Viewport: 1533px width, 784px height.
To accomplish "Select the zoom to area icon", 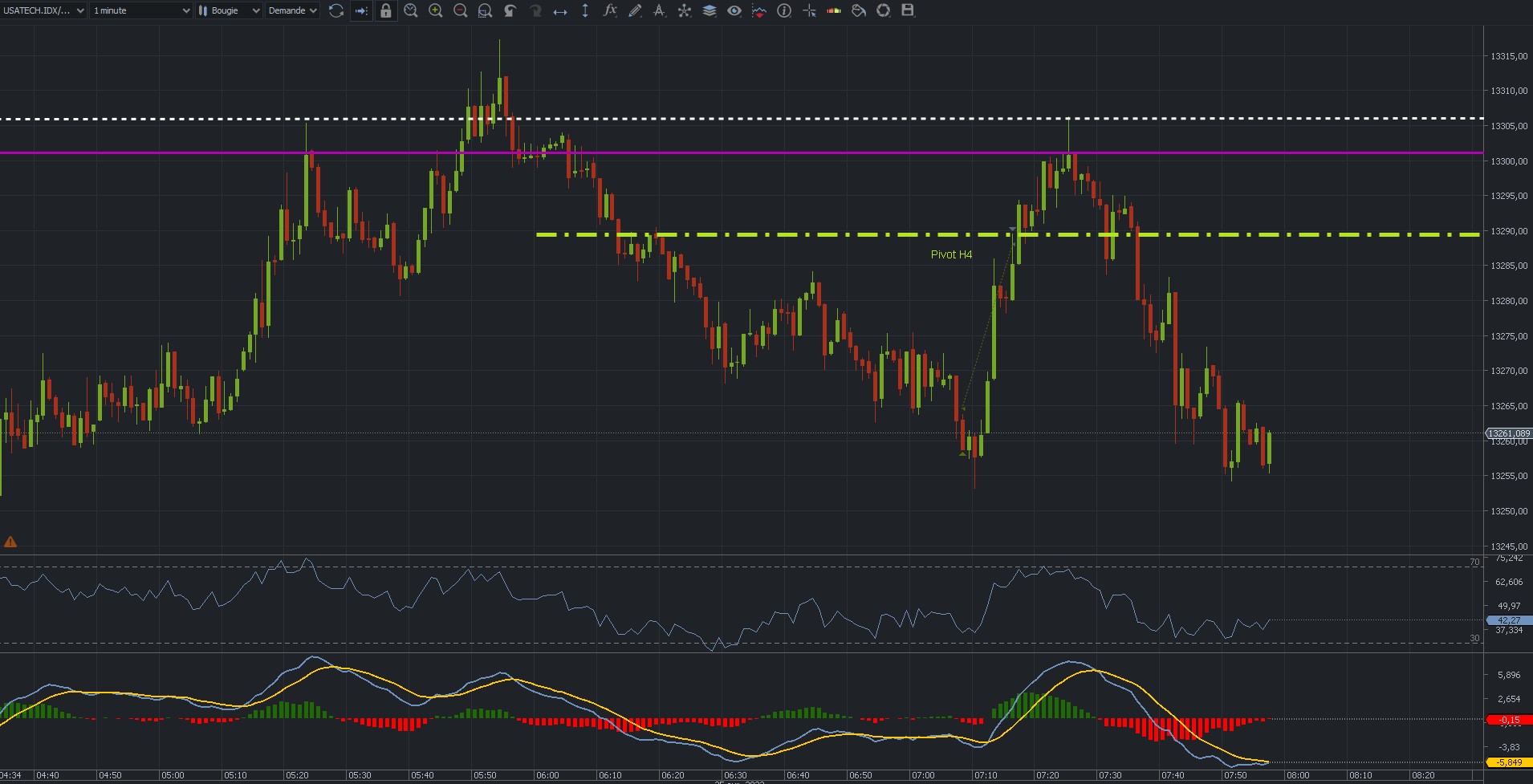I will pos(485,10).
